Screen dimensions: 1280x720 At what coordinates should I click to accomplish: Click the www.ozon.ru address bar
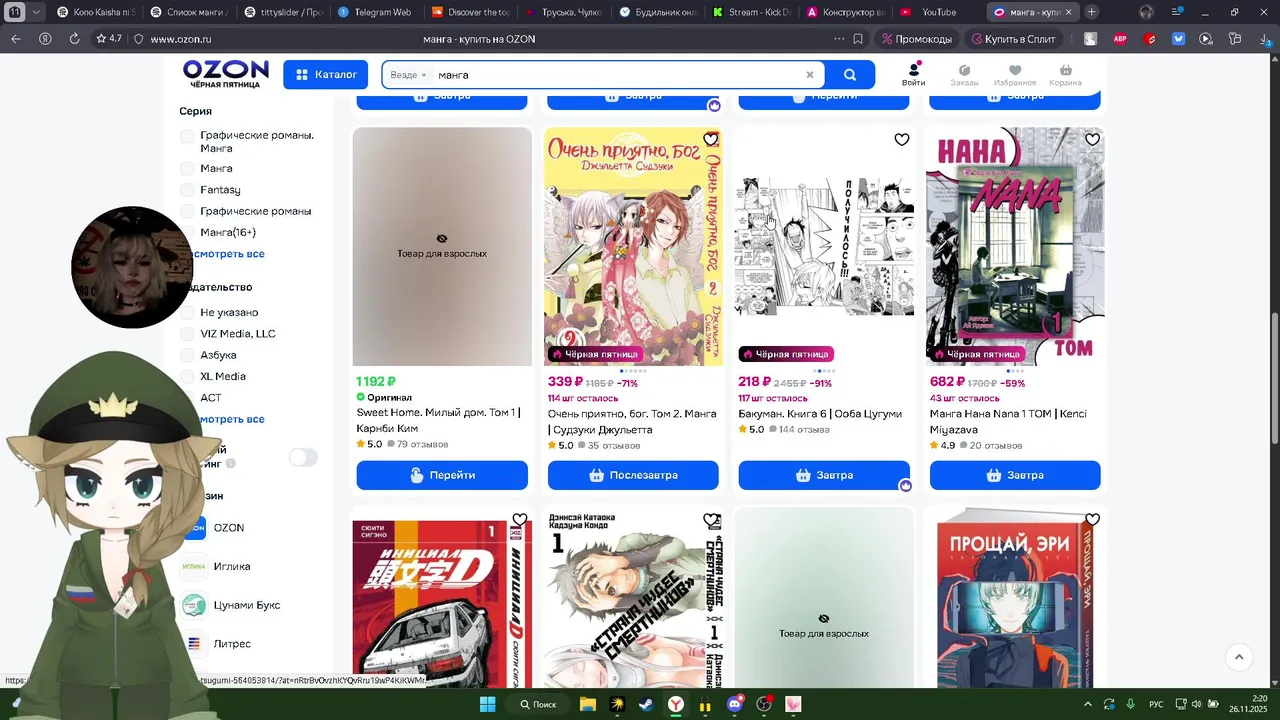click(x=181, y=39)
